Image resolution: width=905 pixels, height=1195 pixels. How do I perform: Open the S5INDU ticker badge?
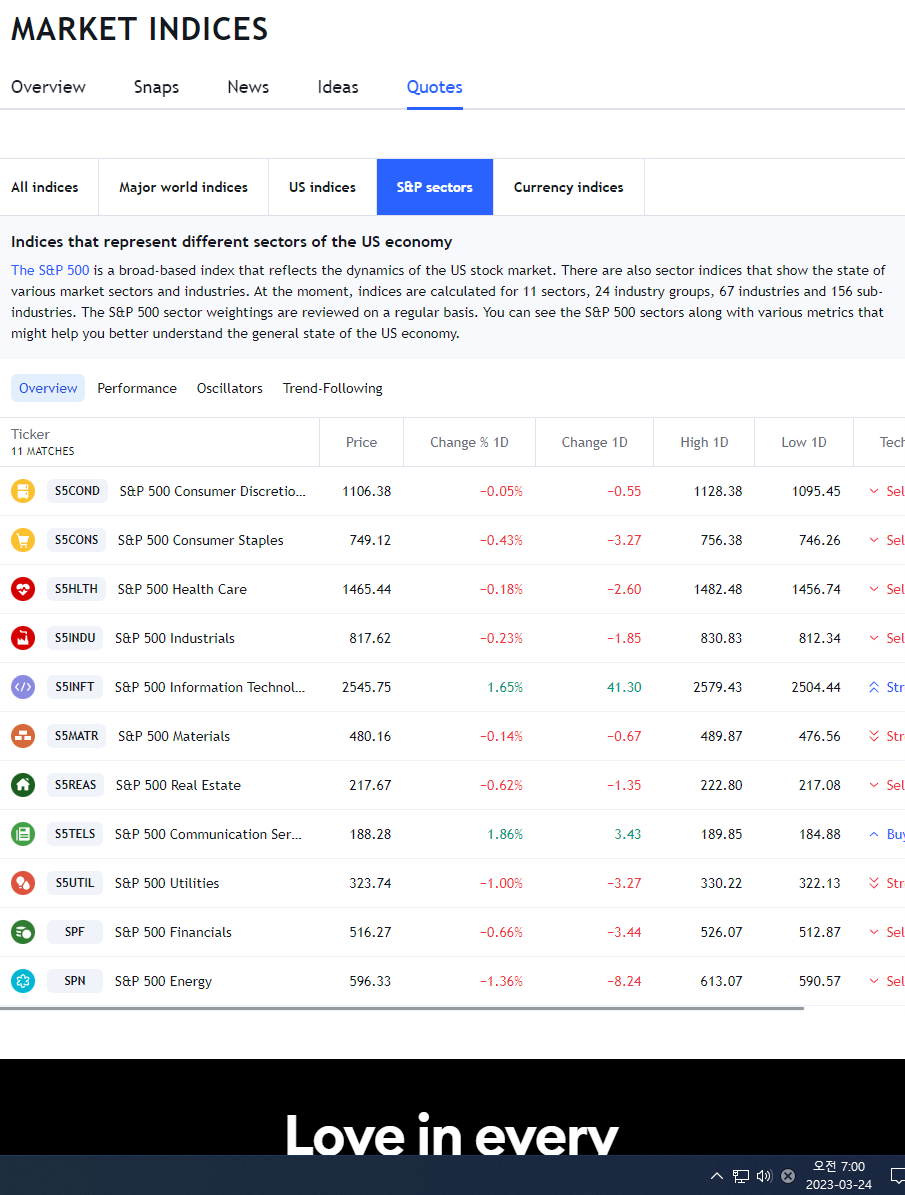pos(75,638)
